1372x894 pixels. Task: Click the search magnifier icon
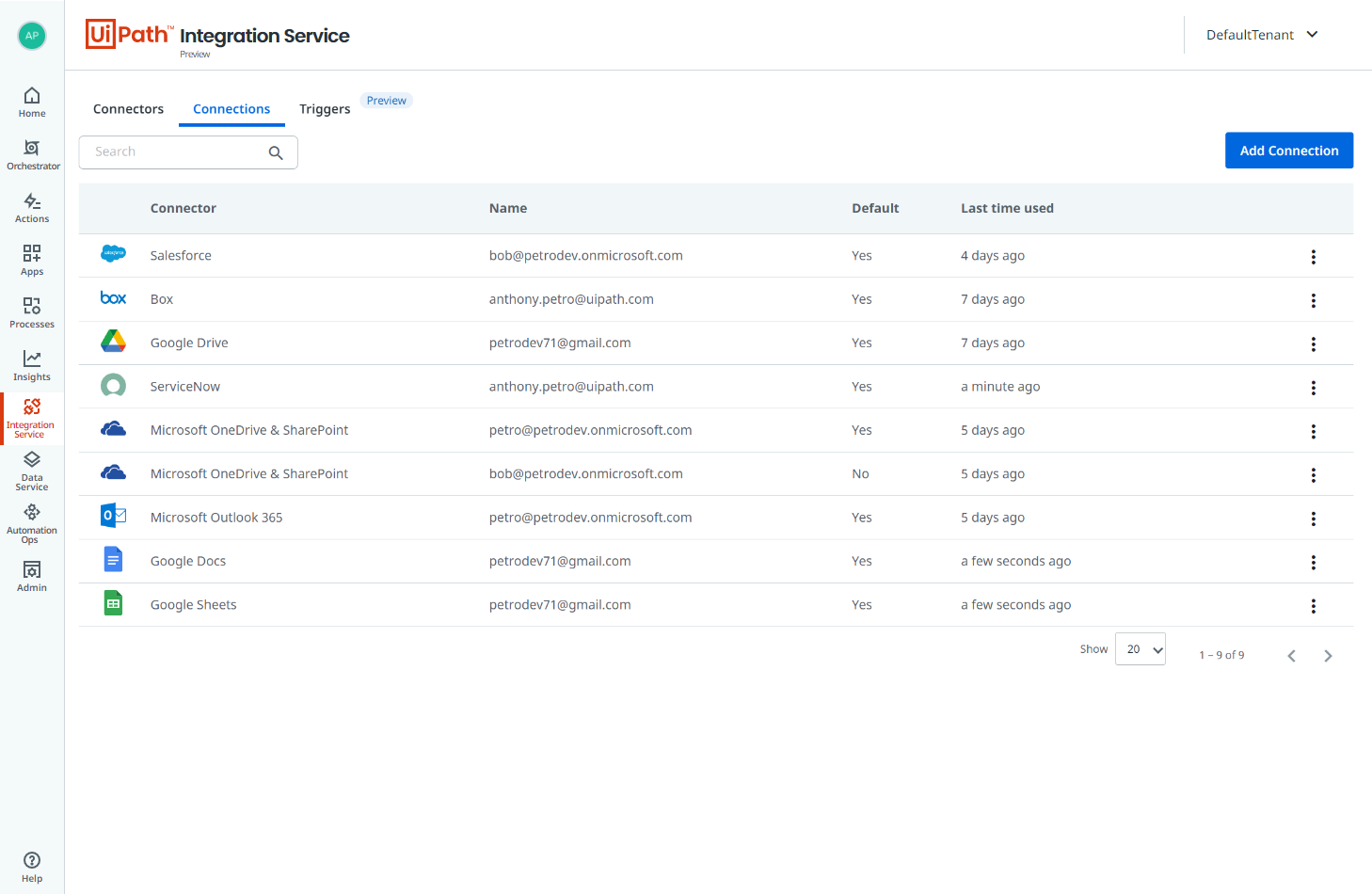pos(276,152)
